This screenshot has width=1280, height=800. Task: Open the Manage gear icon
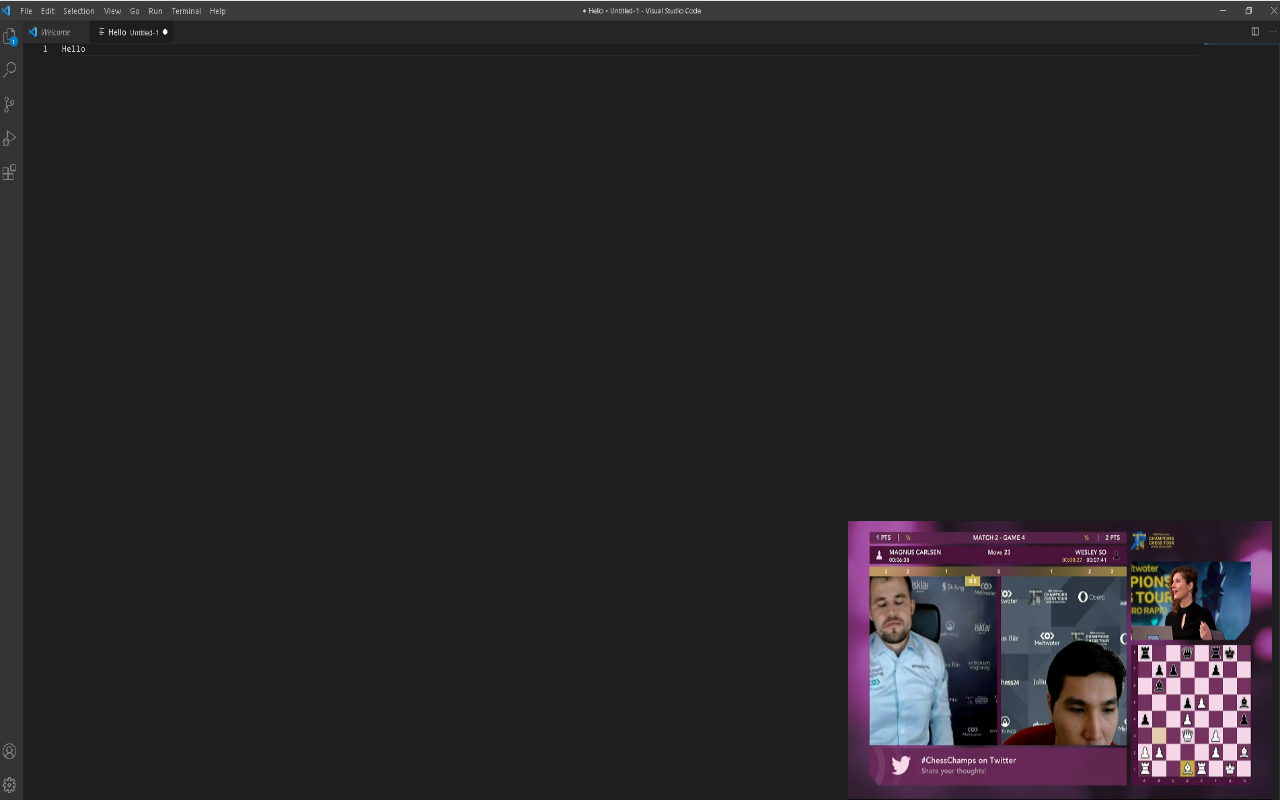click(x=10, y=785)
